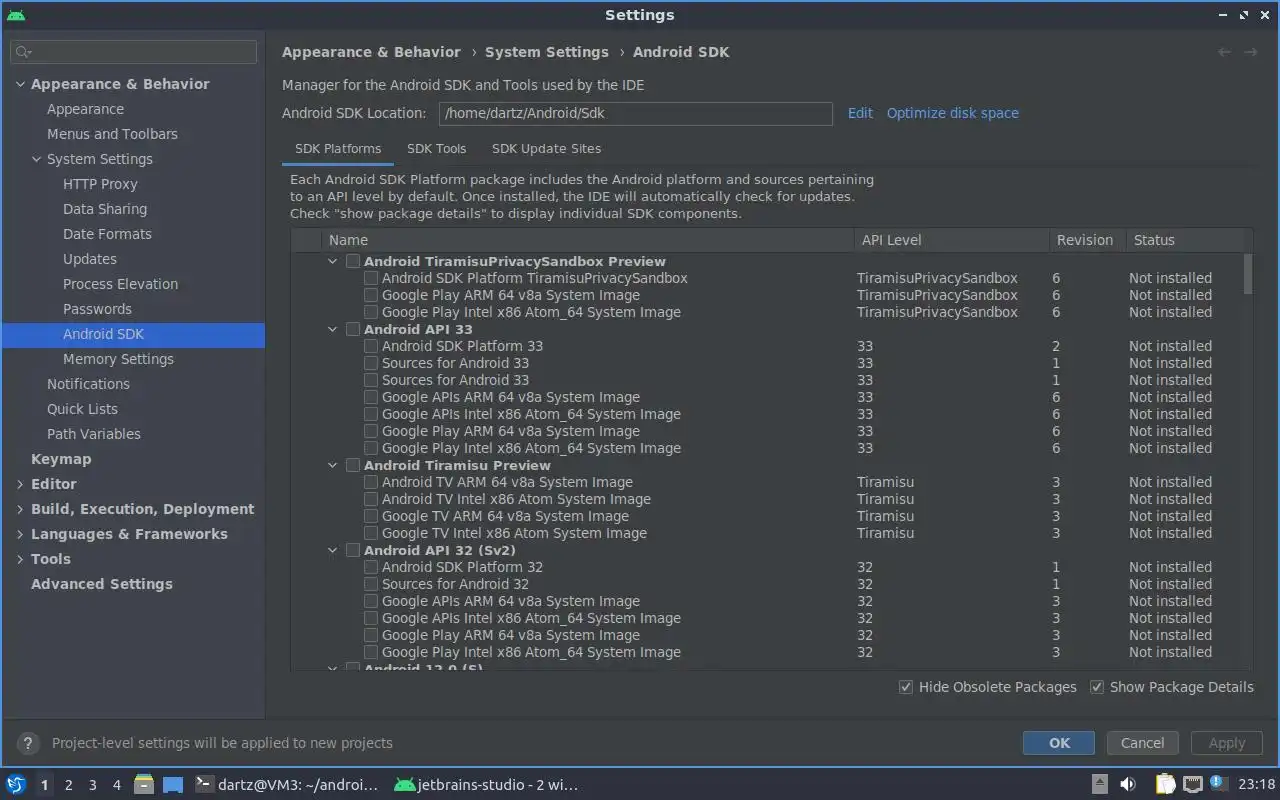The width and height of the screenshot is (1280, 800).
Task: Open HTTP Proxy settings
Action: pos(100,184)
